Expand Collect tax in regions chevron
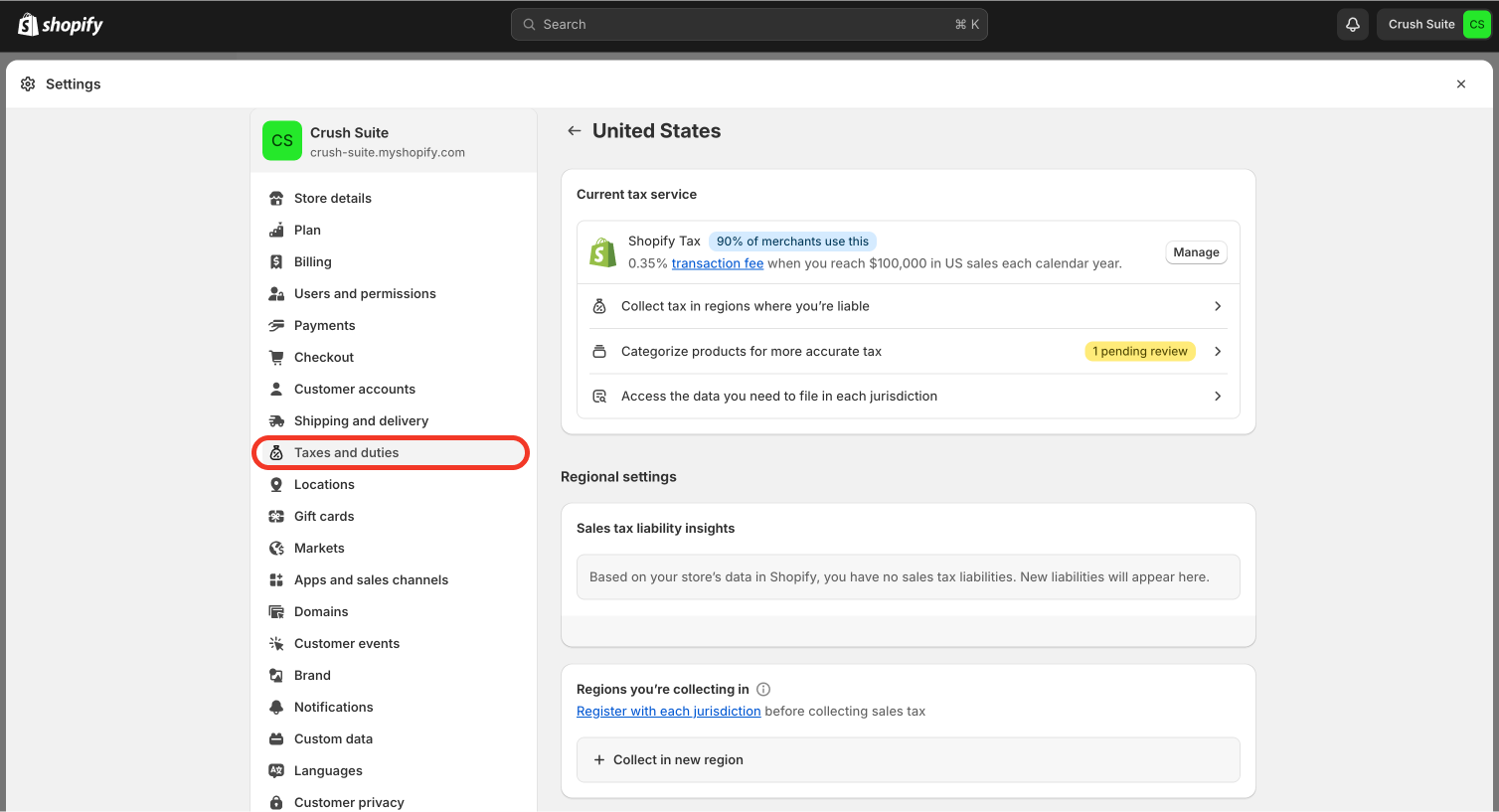The width and height of the screenshot is (1499, 812). coord(1218,306)
